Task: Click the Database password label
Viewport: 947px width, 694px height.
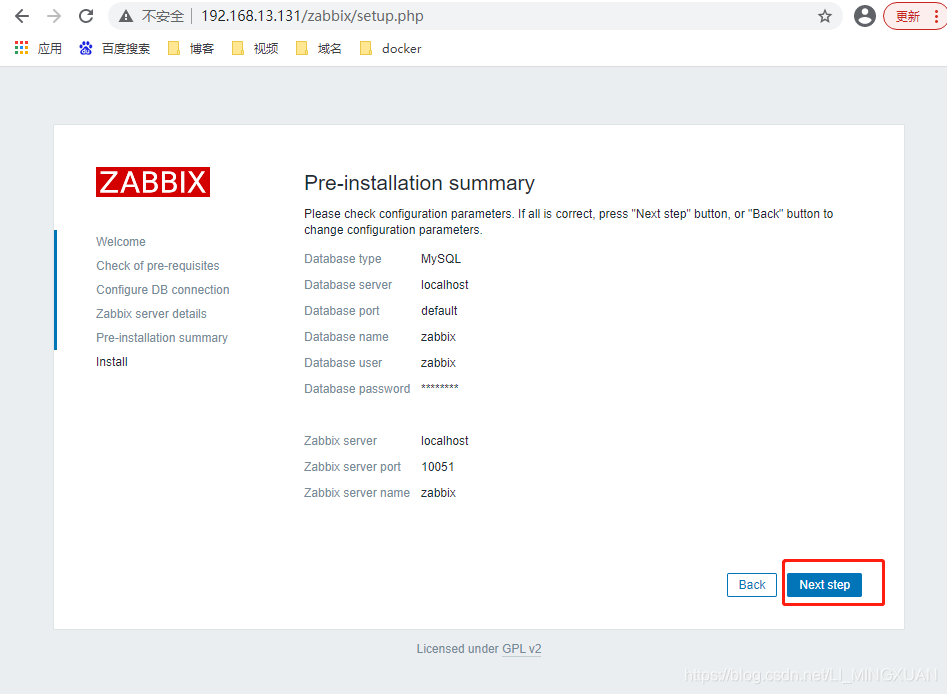Action: (x=357, y=388)
